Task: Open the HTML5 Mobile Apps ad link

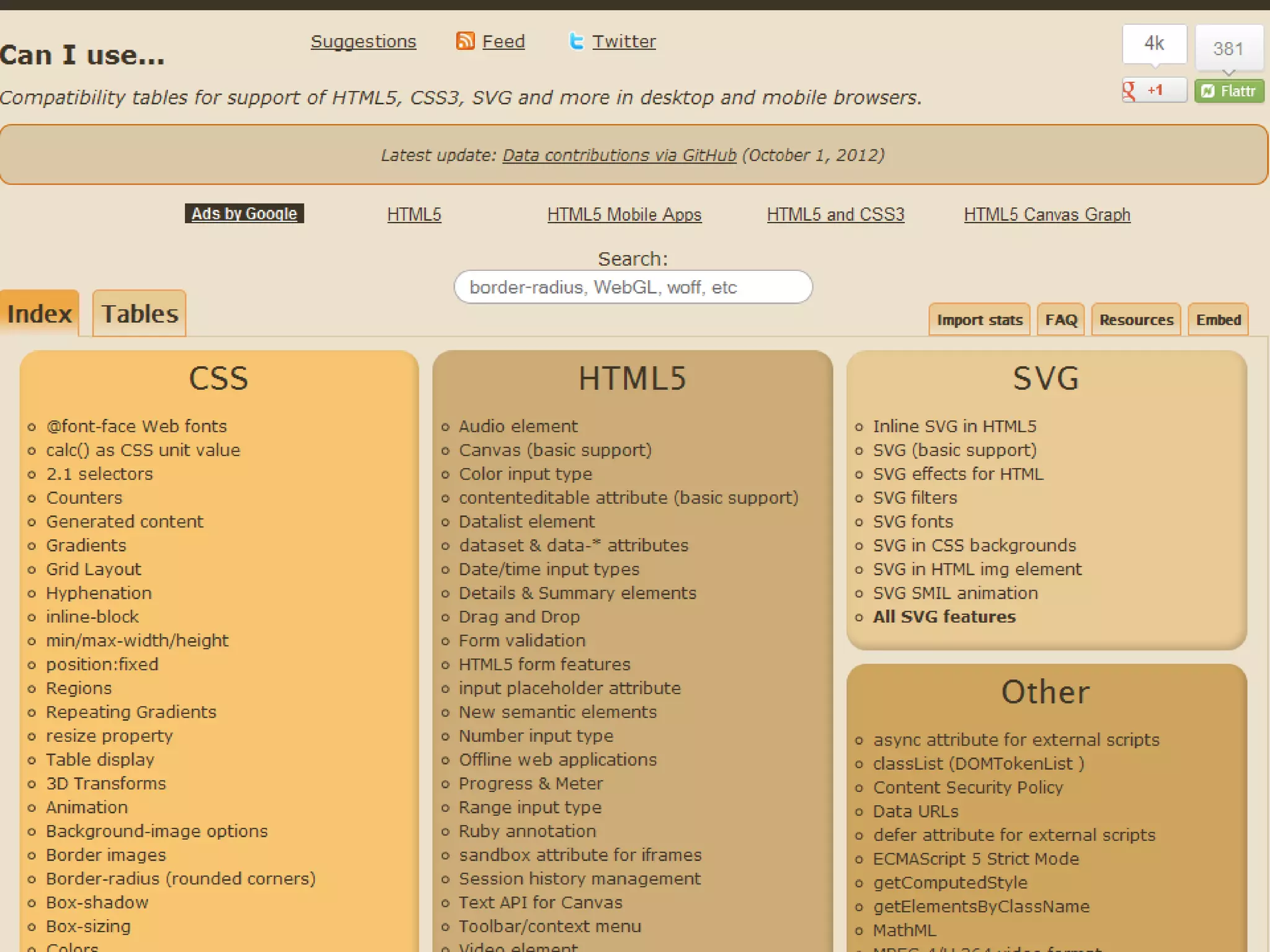Action: 624,214
